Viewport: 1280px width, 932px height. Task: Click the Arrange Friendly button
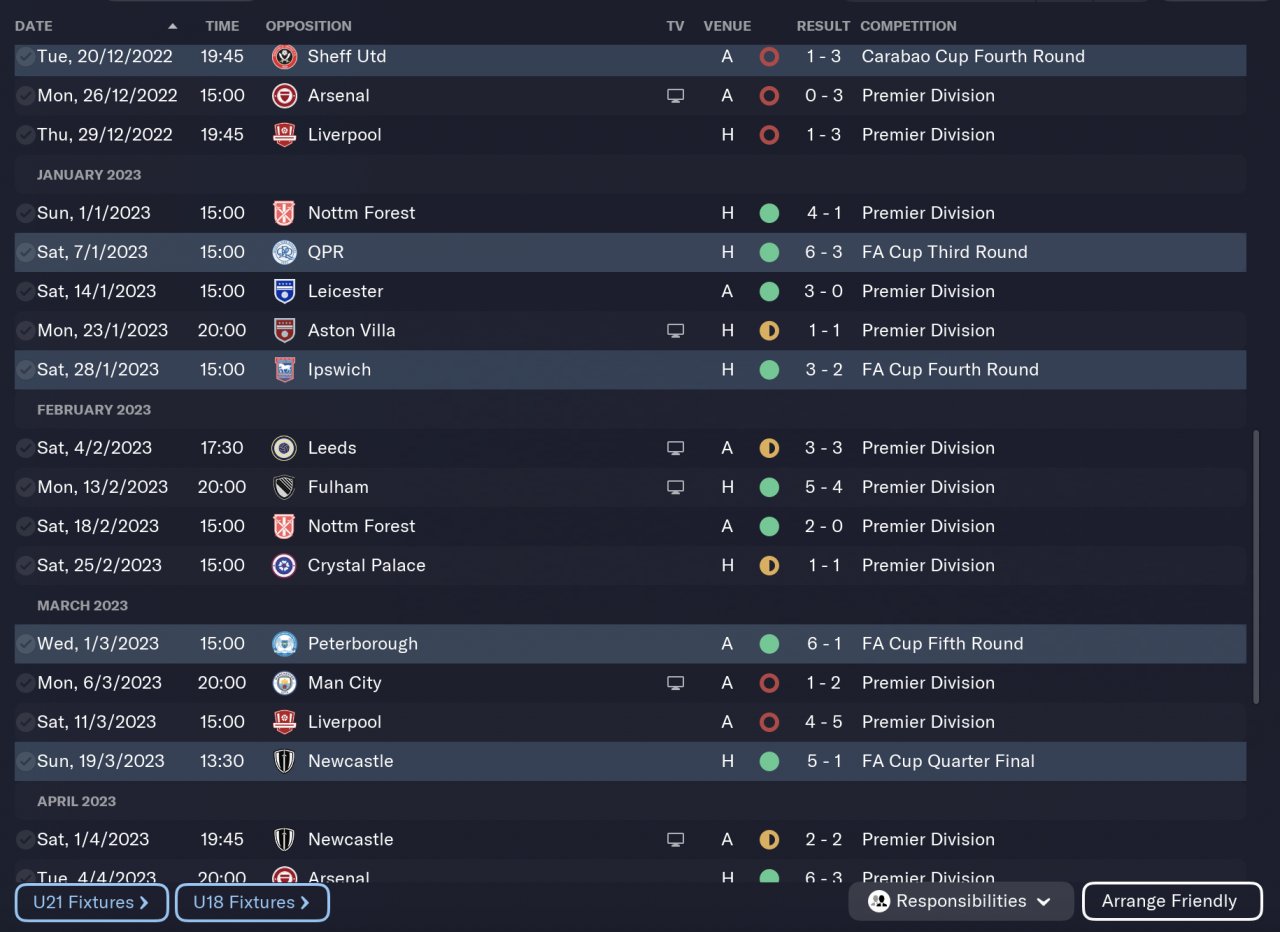click(1169, 902)
